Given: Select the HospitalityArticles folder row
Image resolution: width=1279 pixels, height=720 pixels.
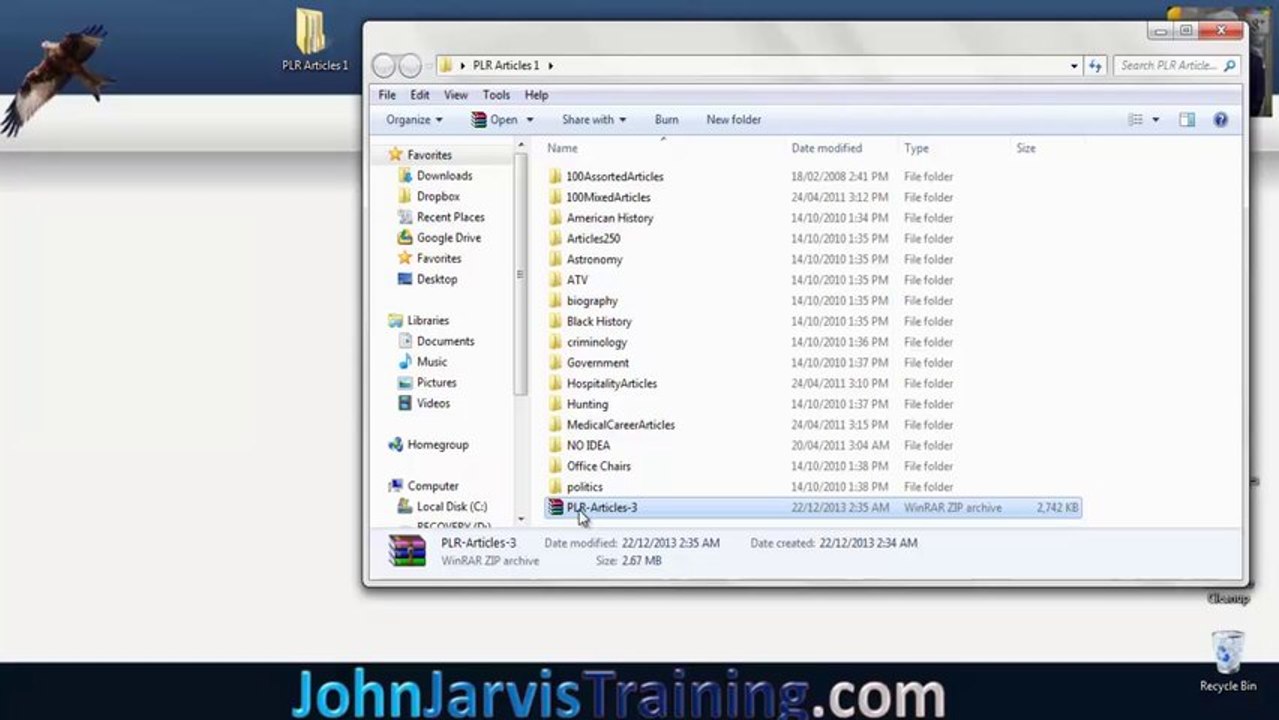Looking at the screenshot, I should pyautogui.click(x=812, y=383).
